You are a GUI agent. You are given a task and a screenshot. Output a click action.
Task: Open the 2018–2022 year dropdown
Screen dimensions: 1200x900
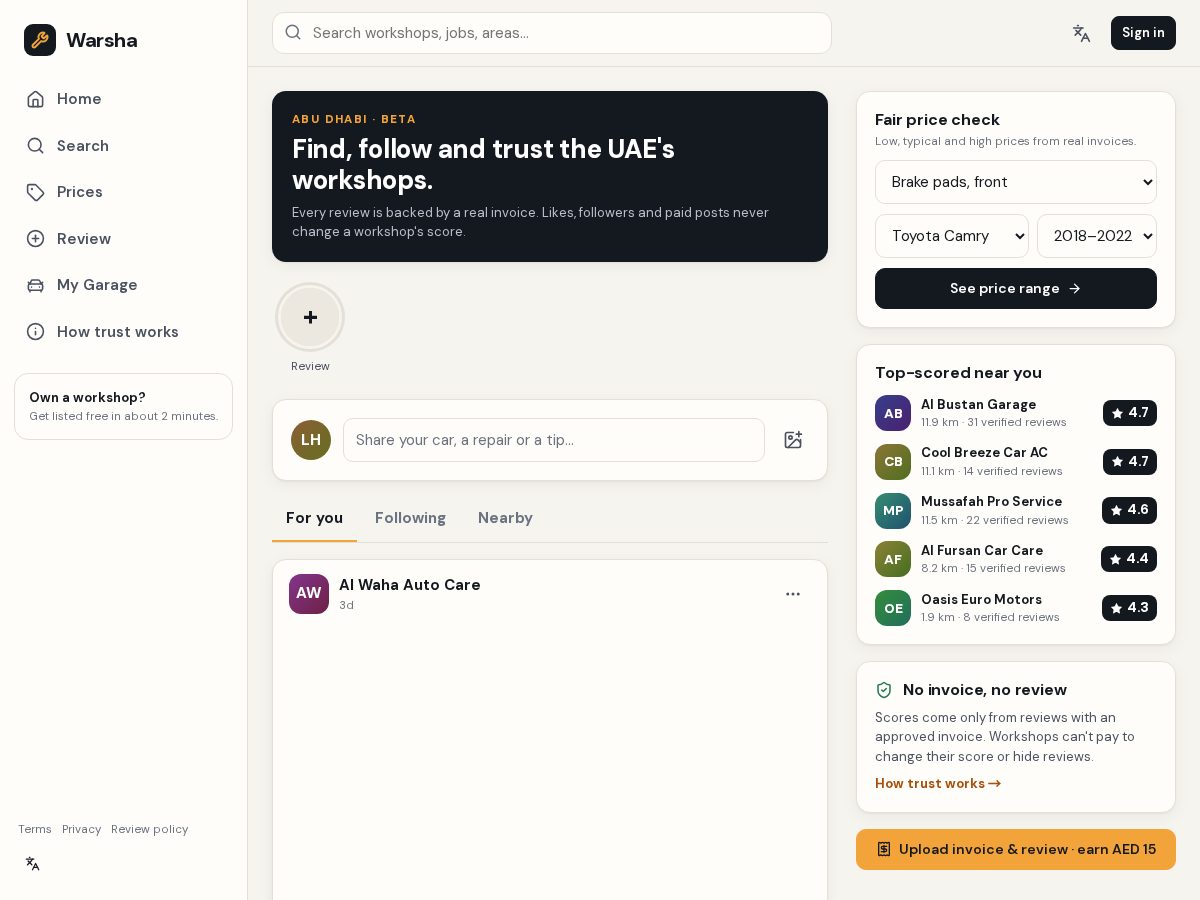click(x=1097, y=236)
